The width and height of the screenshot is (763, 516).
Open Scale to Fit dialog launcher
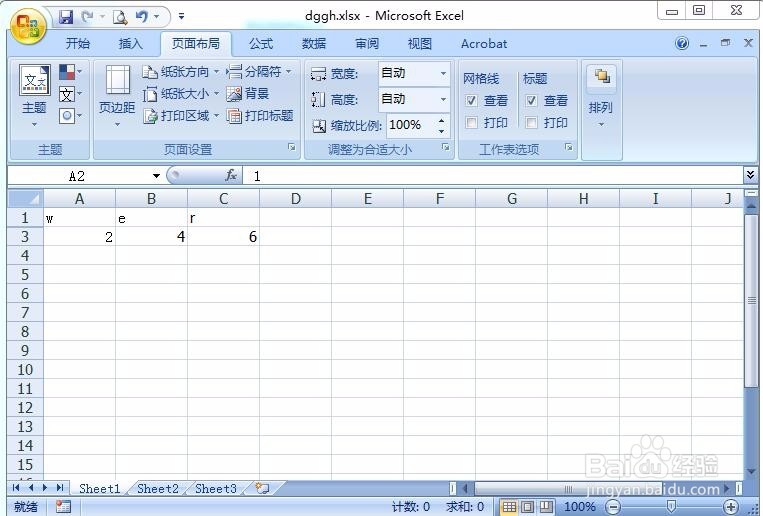tap(446, 147)
